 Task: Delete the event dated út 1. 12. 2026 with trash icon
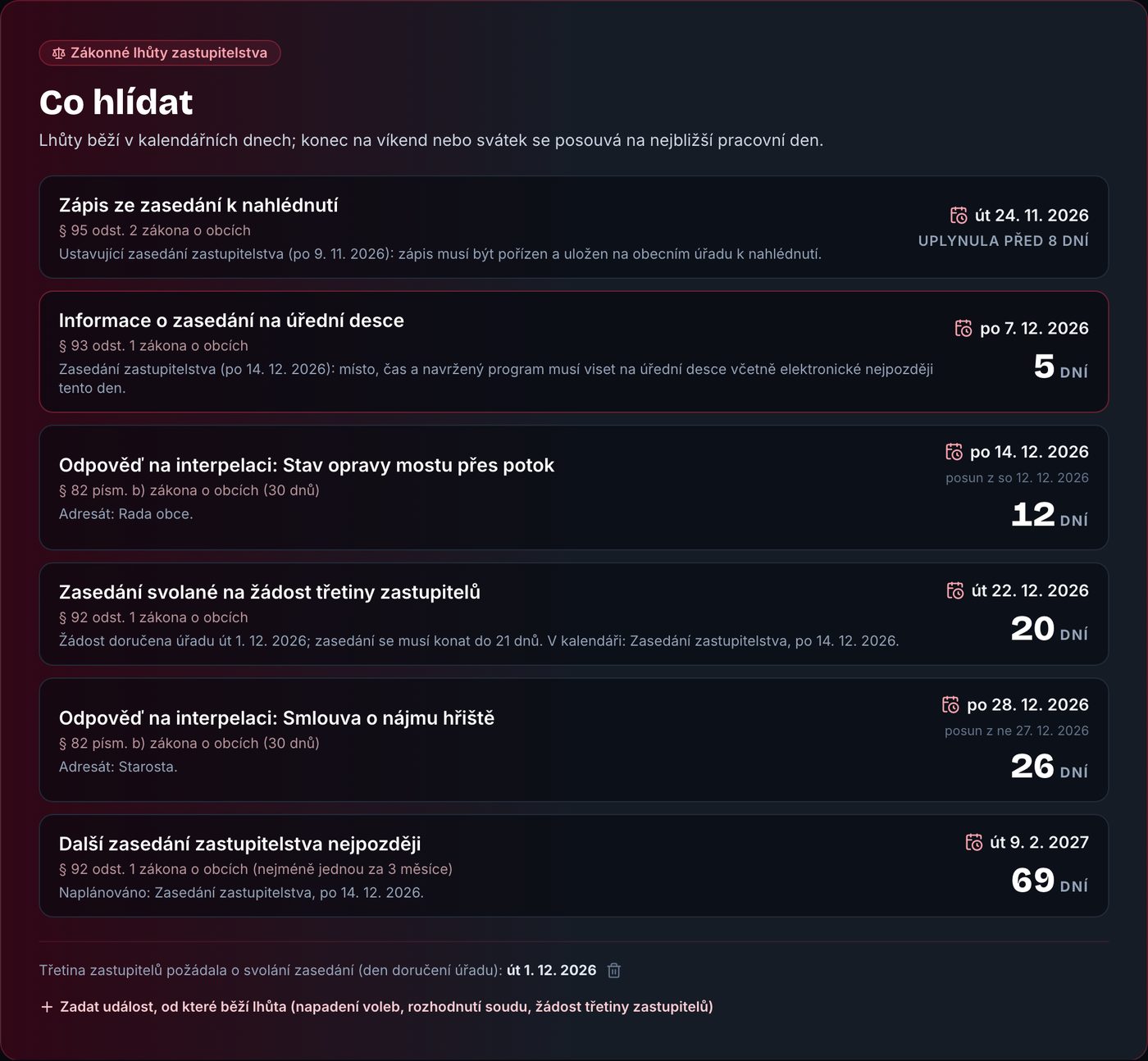coord(613,971)
